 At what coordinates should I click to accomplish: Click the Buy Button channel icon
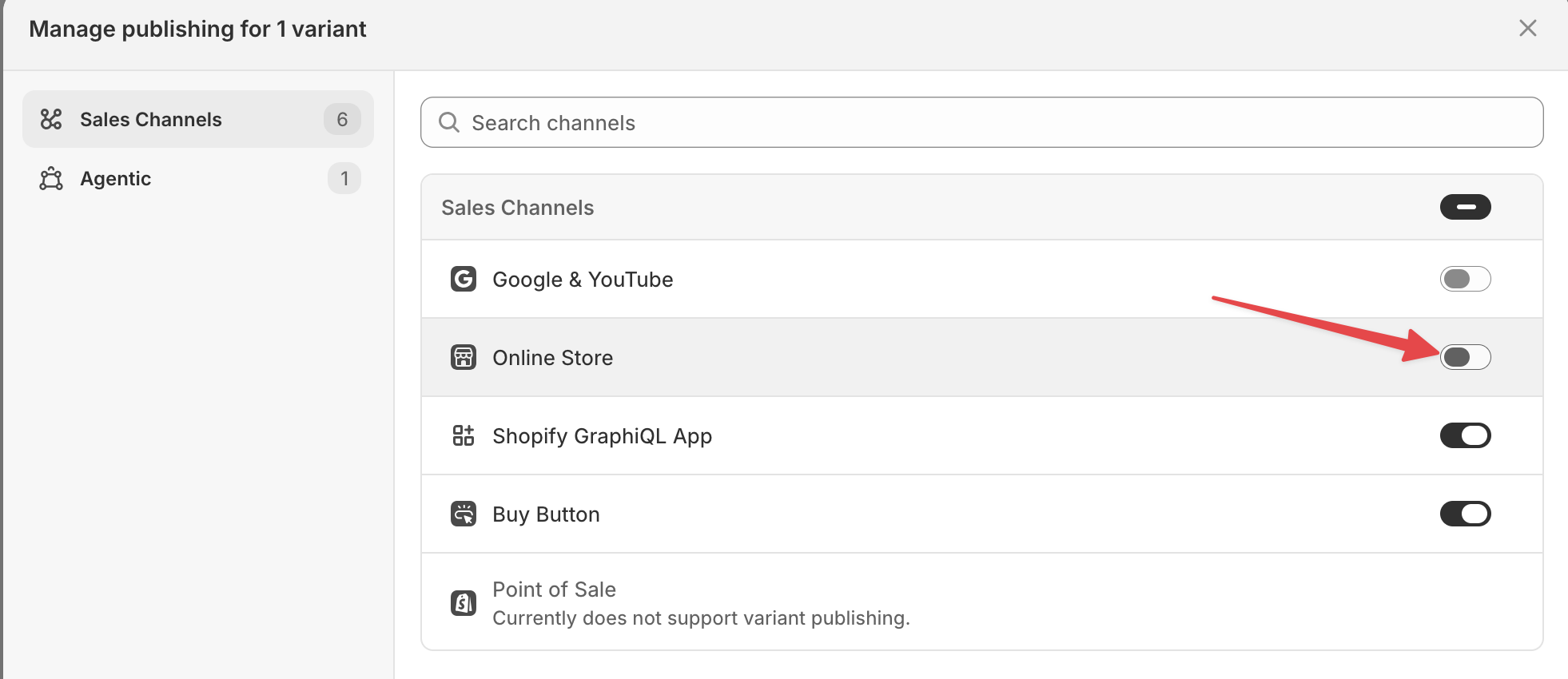(x=464, y=514)
